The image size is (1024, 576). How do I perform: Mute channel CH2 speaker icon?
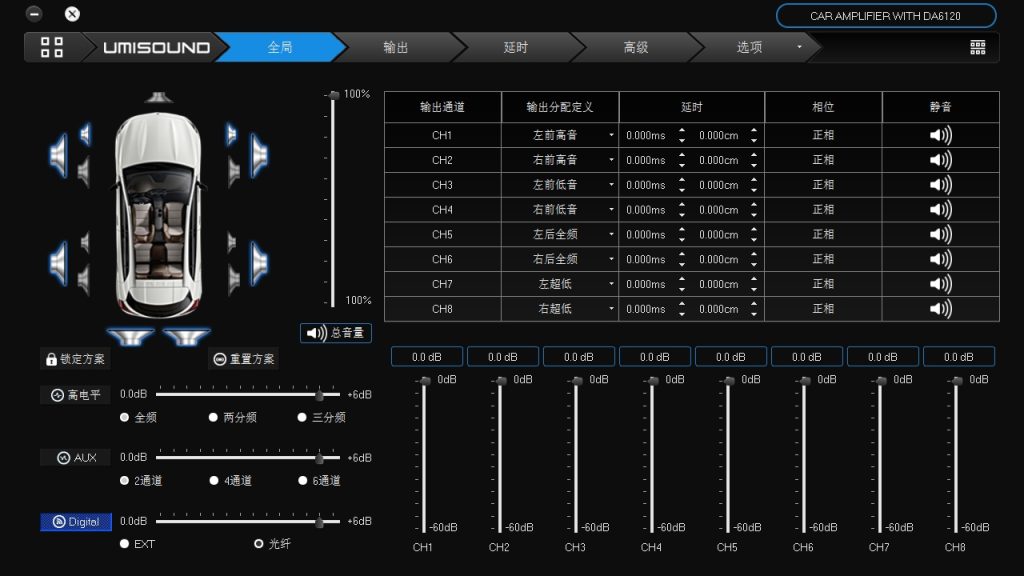click(x=940, y=160)
